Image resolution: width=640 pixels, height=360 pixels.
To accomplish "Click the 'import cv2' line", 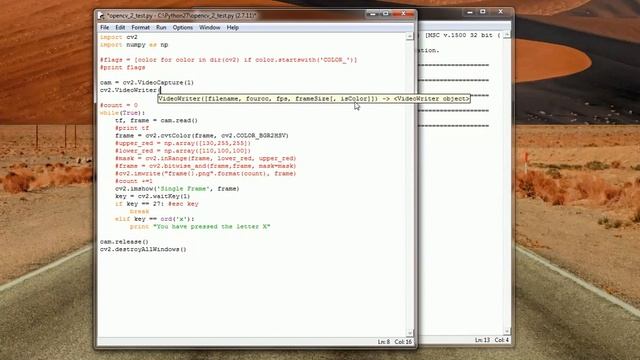I will pyautogui.click(x=119, y=37).
